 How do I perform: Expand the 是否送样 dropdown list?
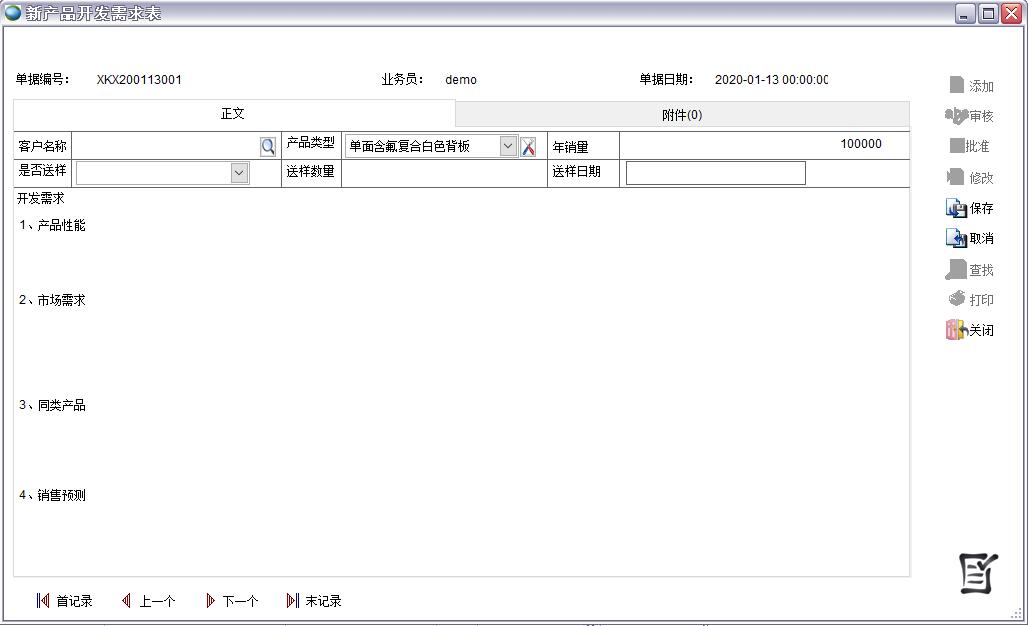(239, 173)
